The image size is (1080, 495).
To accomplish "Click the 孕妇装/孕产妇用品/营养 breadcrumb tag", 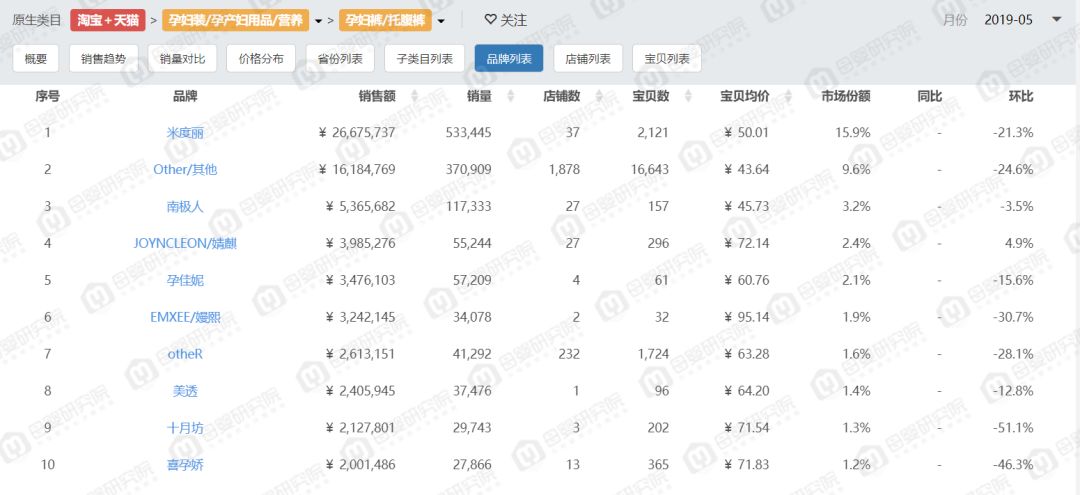I will tap(236, 21).
